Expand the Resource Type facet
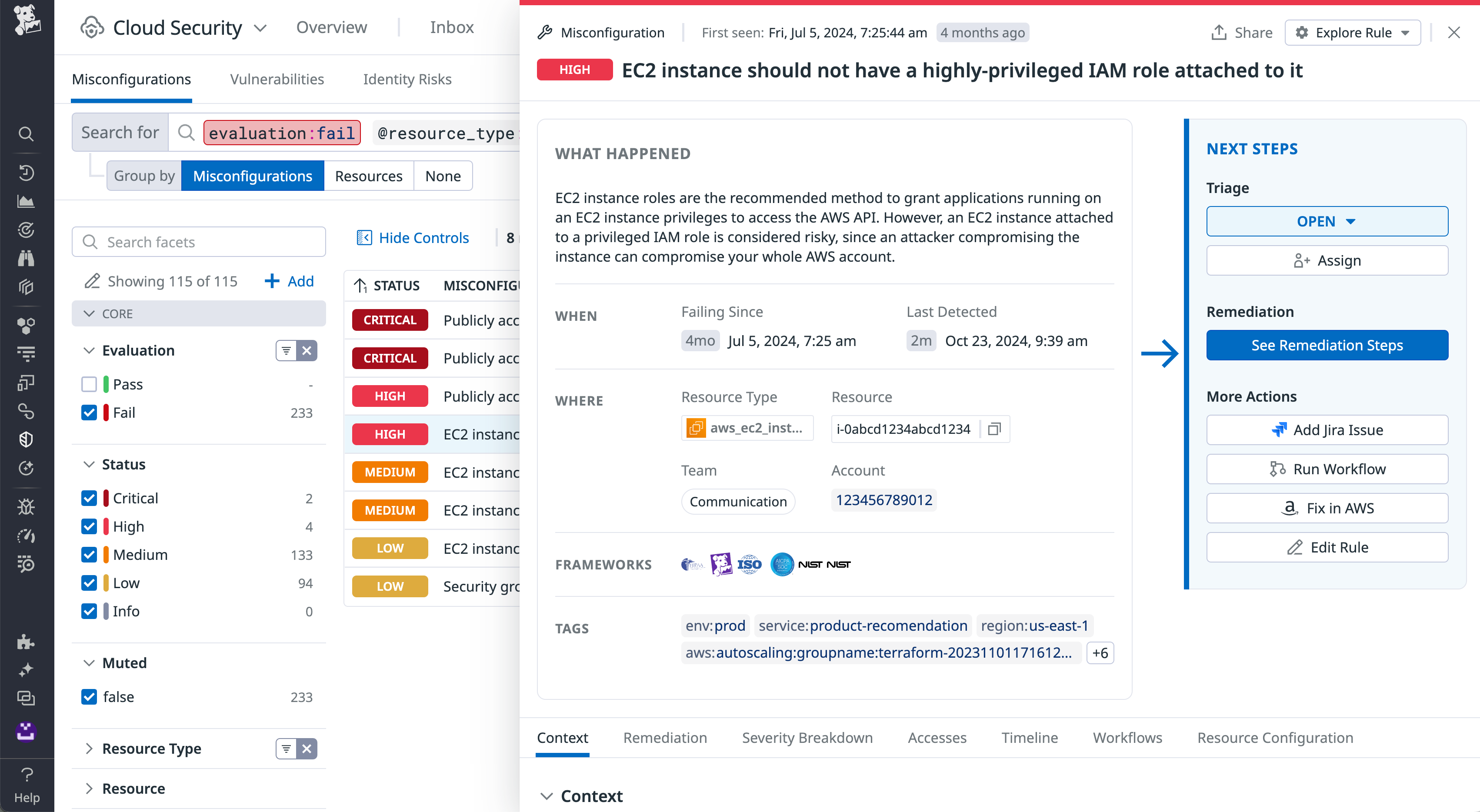This screenshot has width=1480, height=812. 90,748
